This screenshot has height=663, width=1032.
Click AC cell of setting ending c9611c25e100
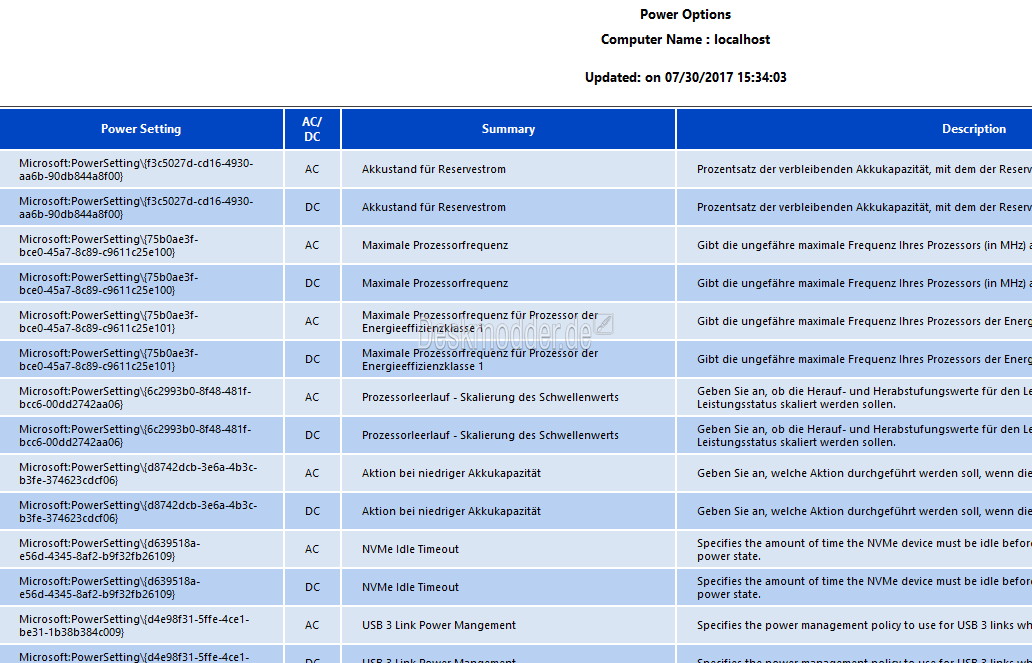click(x=312, y=246)
